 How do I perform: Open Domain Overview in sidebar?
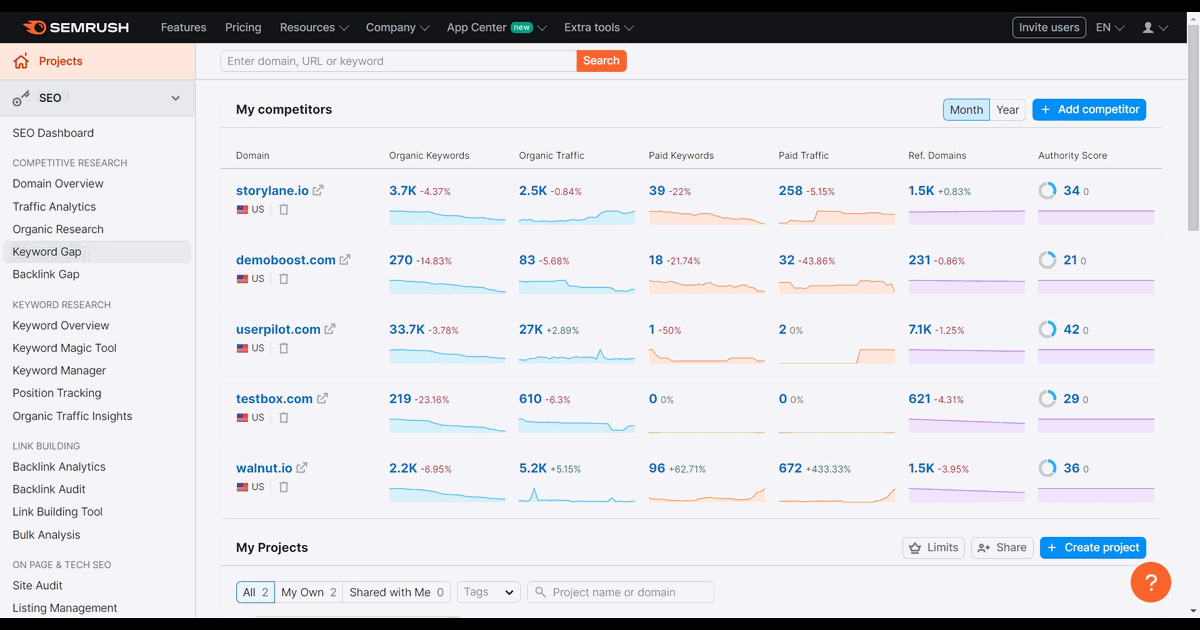pos(58,184)
